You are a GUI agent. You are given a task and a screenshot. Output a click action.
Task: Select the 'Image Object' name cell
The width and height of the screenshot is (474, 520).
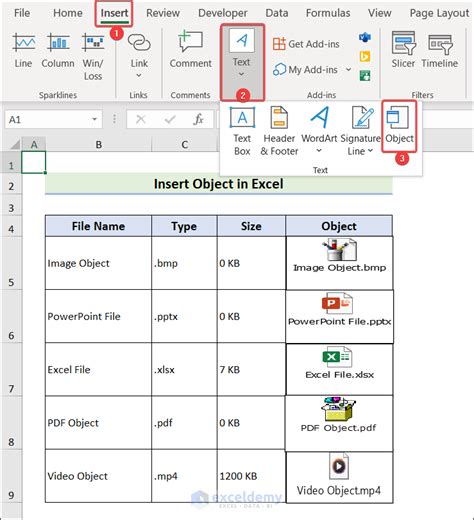98,263
